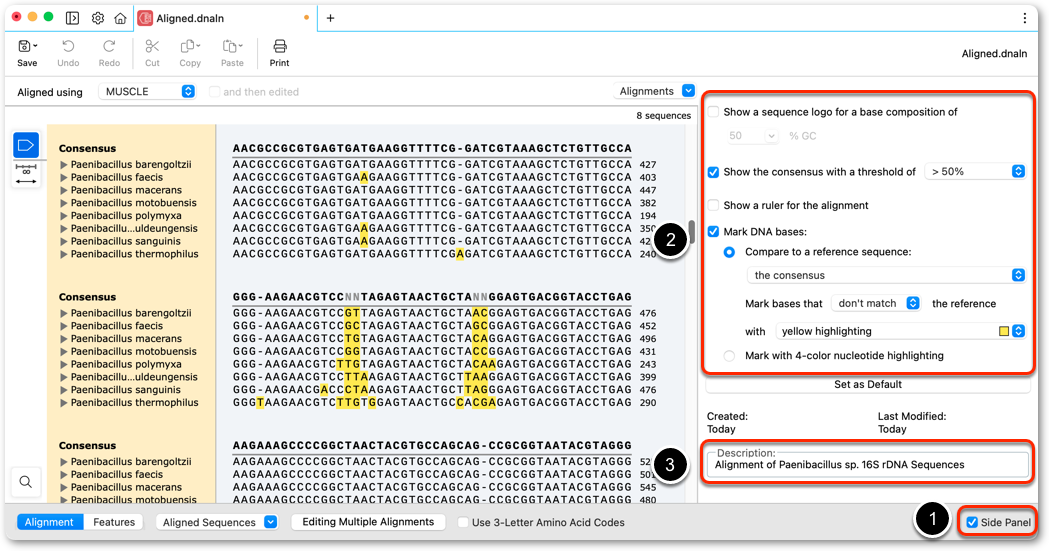1049x551 pixels.
Task: Expand Paenibacillus barengoltzii in first block
Action: pyautogui.click(x=64, y=164)
